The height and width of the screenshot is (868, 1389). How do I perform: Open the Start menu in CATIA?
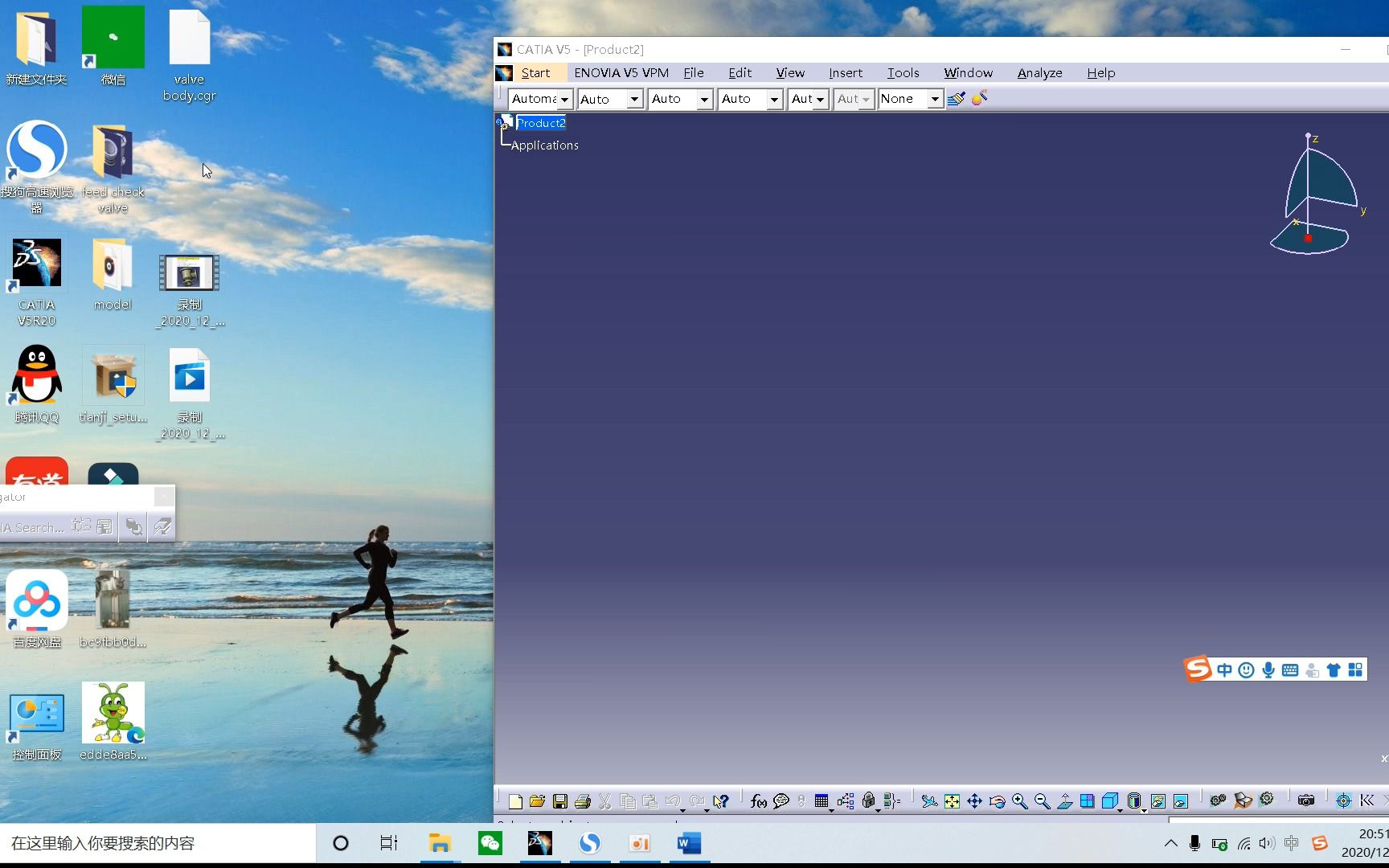(x=535, y=73)
